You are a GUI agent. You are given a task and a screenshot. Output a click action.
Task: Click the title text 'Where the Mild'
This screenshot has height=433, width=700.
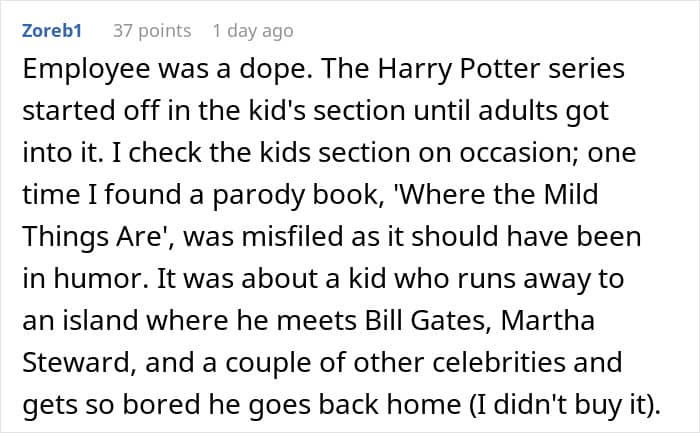497,194
